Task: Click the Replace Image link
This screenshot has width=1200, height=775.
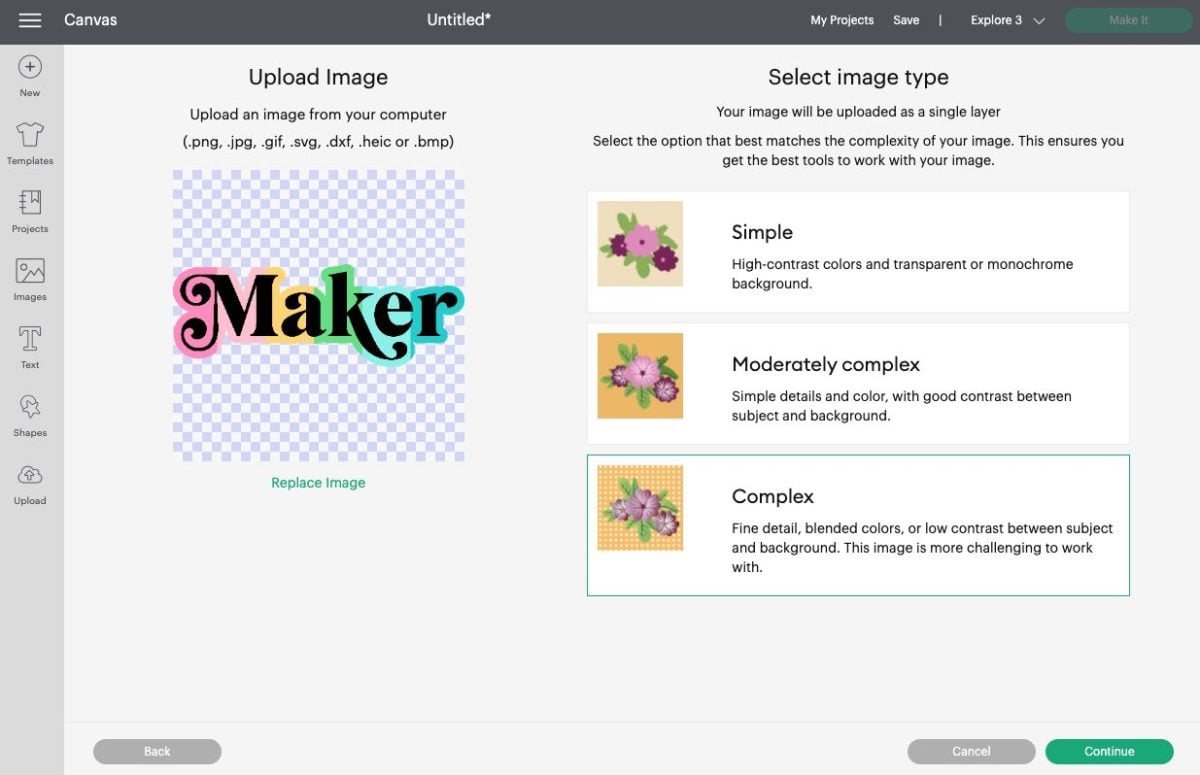Action: (318, 482)
